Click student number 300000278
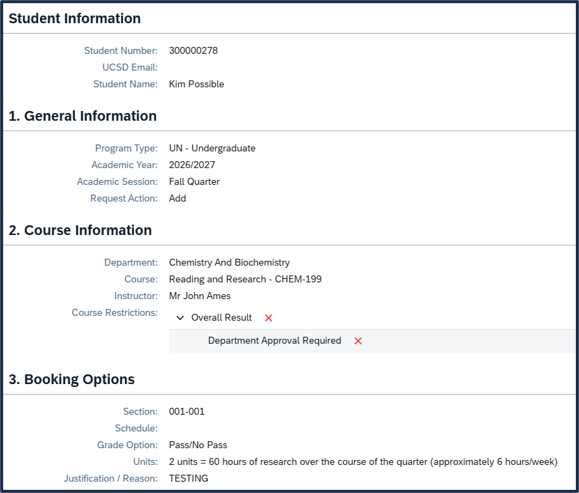 click(193, 51)
